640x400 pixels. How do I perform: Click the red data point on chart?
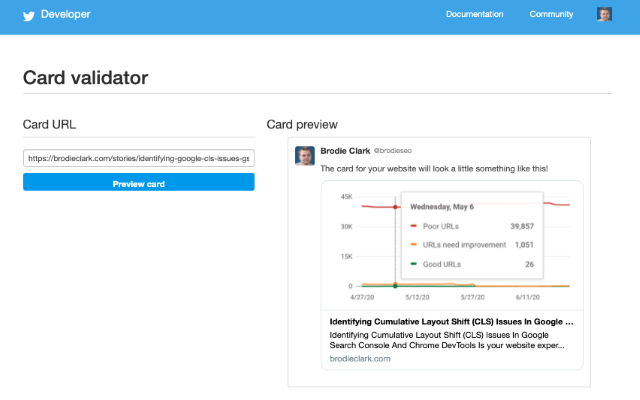[396, 207]
